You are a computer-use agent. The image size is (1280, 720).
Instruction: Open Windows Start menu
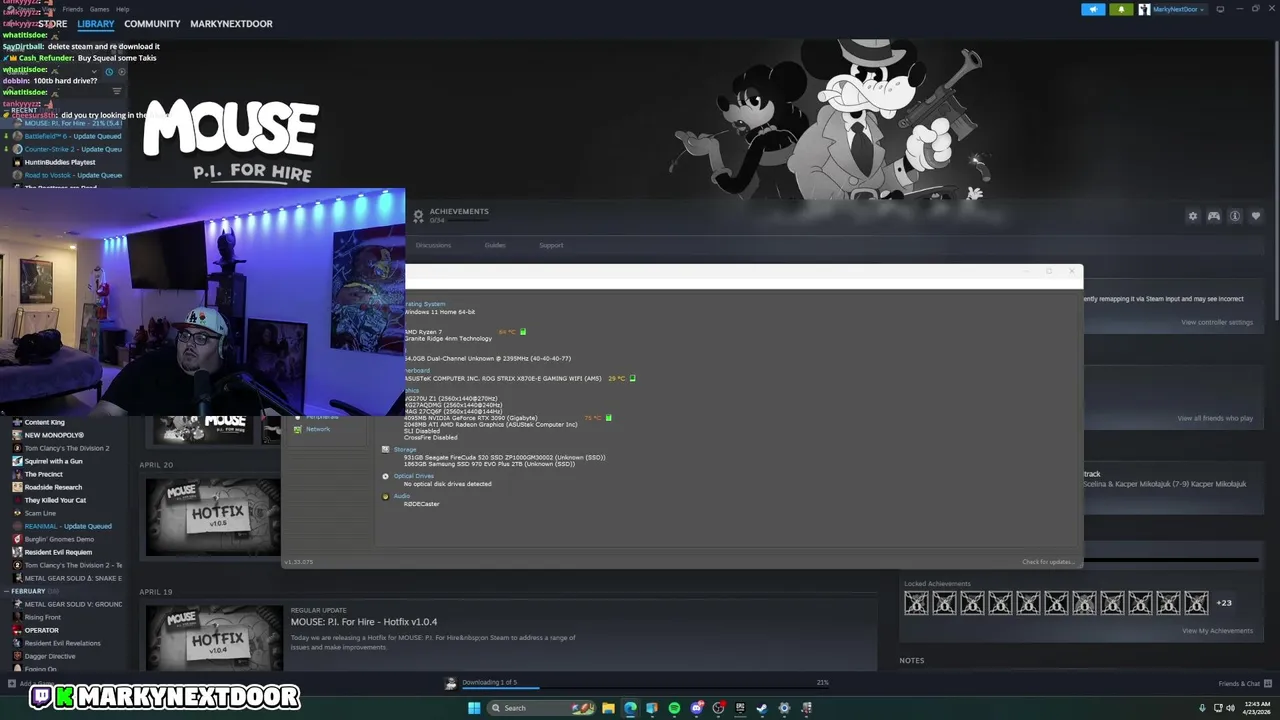click(474, 708)
